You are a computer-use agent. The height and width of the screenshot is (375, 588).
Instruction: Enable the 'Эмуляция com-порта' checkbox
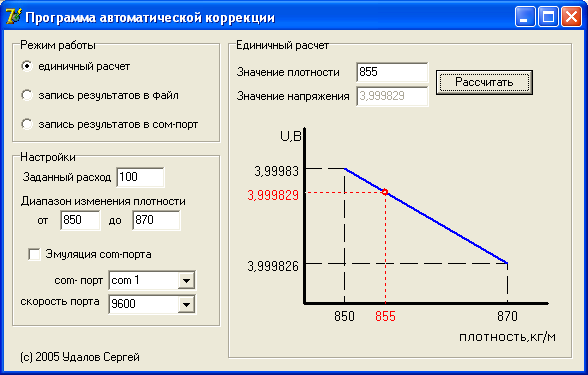coord(34,254)
